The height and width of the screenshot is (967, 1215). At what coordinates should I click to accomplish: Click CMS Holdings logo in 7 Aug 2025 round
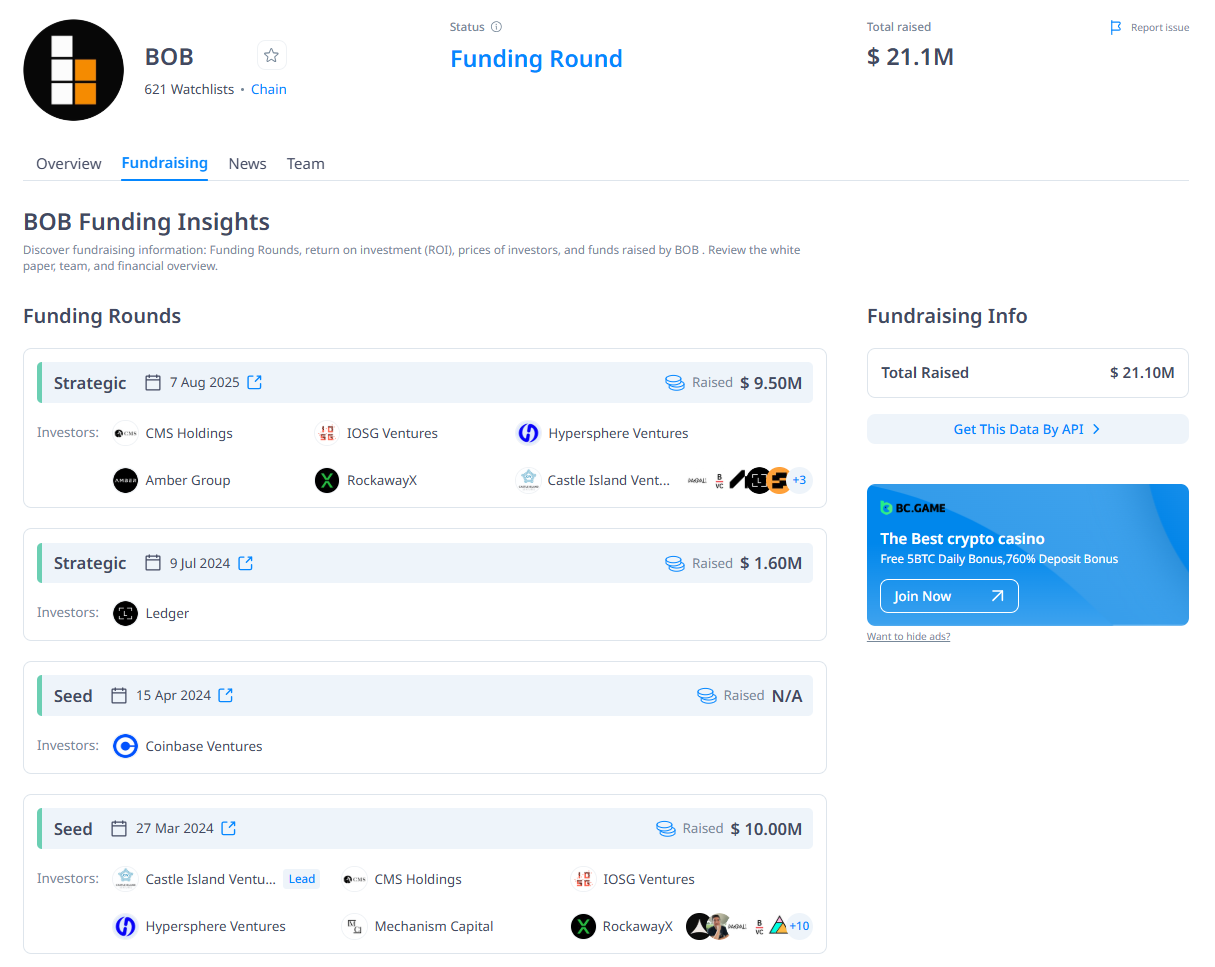point(125,433)
